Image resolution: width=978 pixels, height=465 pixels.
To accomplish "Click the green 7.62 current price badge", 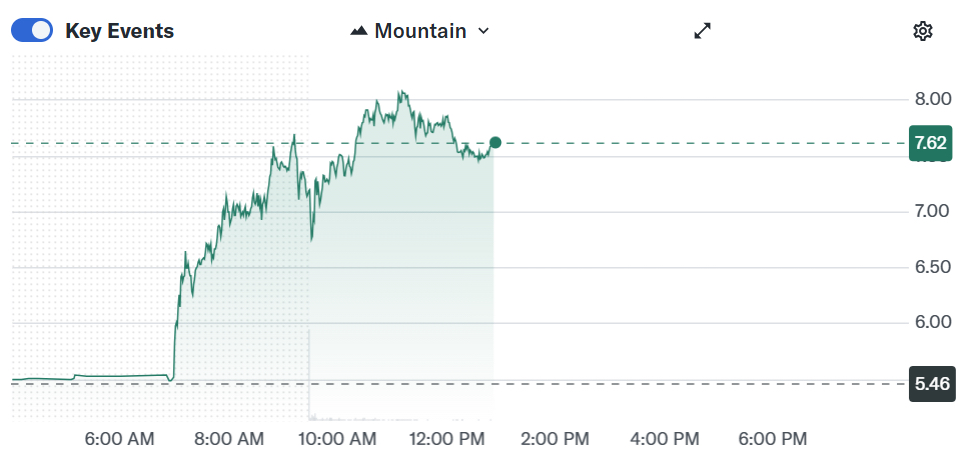I will click(930, 143).
